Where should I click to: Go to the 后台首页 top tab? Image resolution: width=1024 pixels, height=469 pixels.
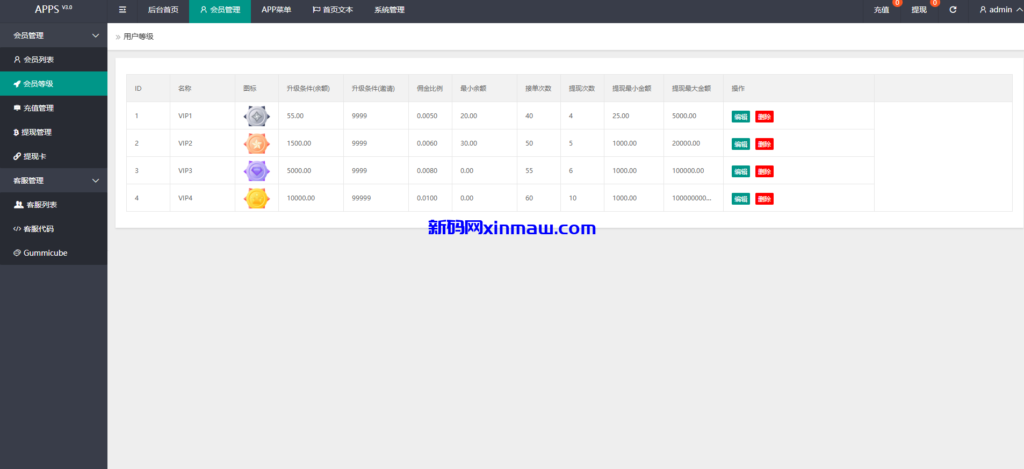163,10
